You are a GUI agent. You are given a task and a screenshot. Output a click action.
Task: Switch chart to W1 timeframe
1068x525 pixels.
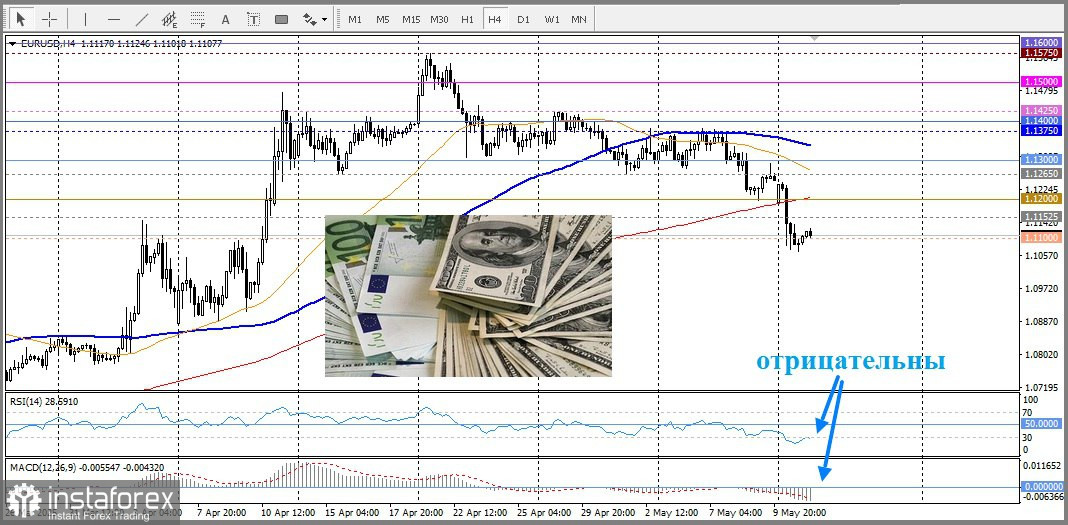552,19
